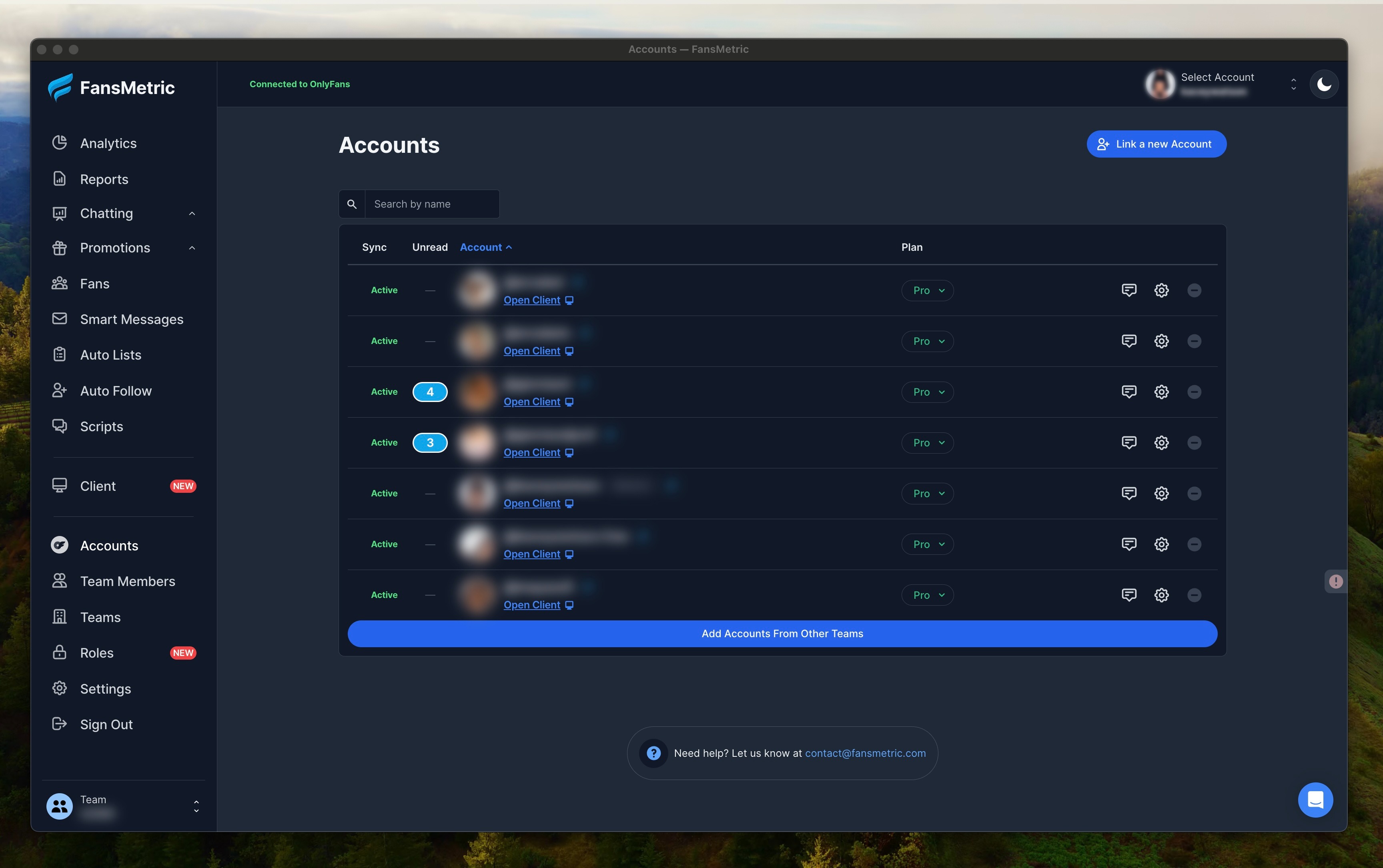Image resolution: width=1383 pixels, height=868 pixels.
Task: Remove account with 3 unread via minus icon
Action: tap(1194, 443)
